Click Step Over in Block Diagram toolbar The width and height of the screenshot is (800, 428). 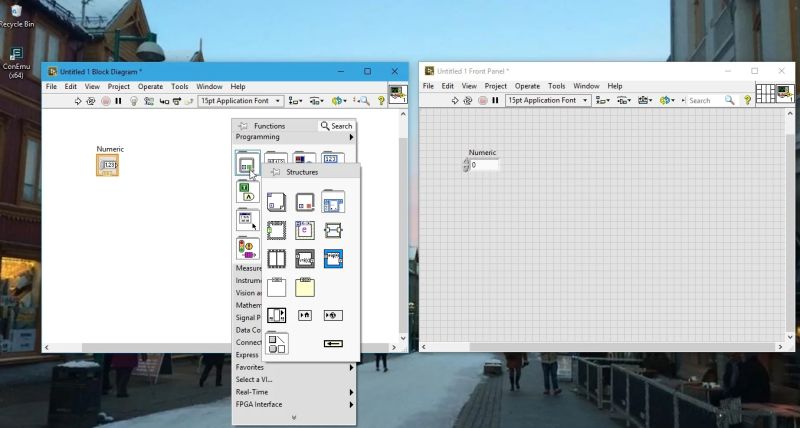click(177, 101)
